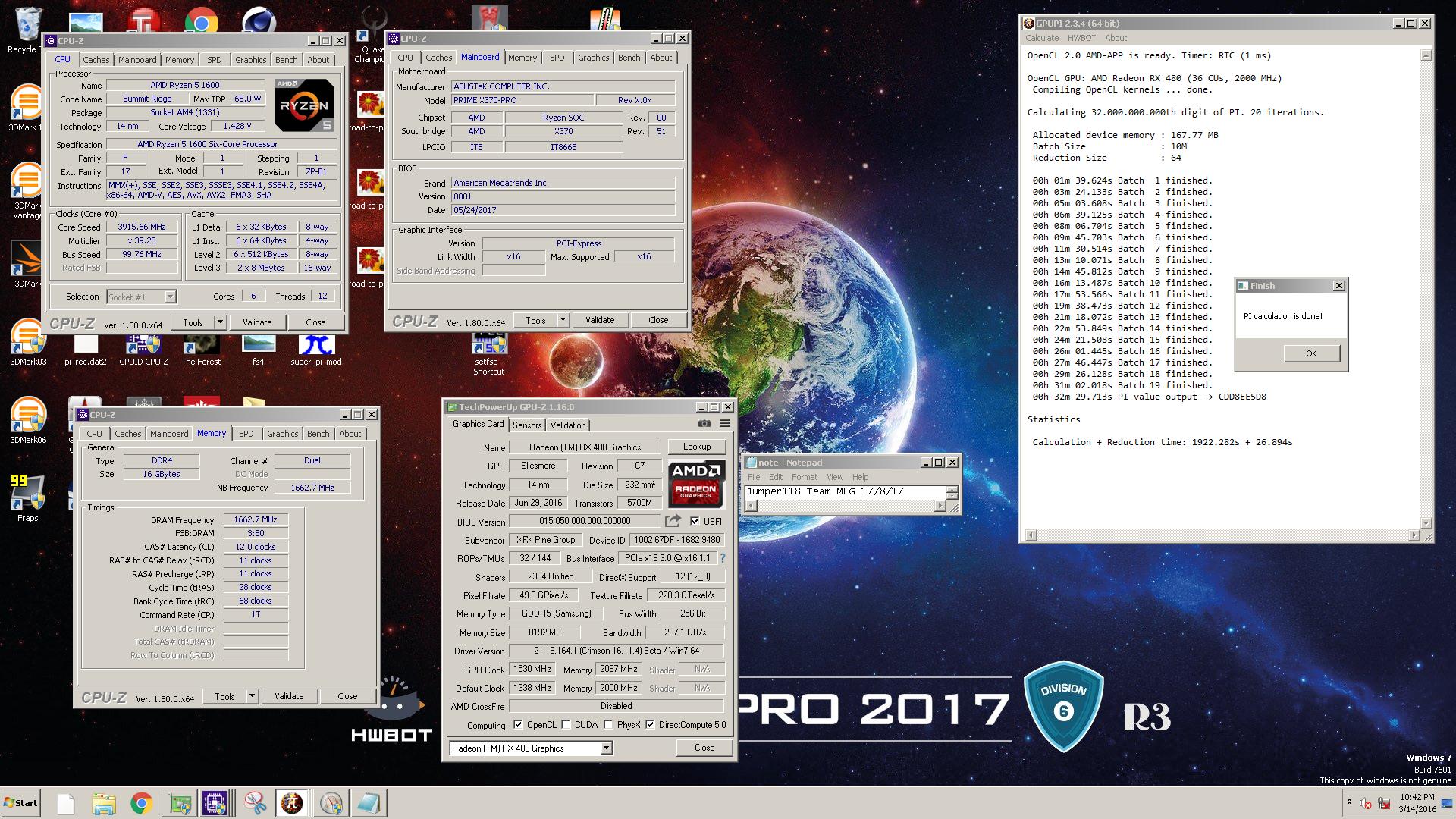The width and height of the screenshot is (1456, 819).
Task: Launch the Google Chrome desktop icon
Action: click(x=201, y=21)
